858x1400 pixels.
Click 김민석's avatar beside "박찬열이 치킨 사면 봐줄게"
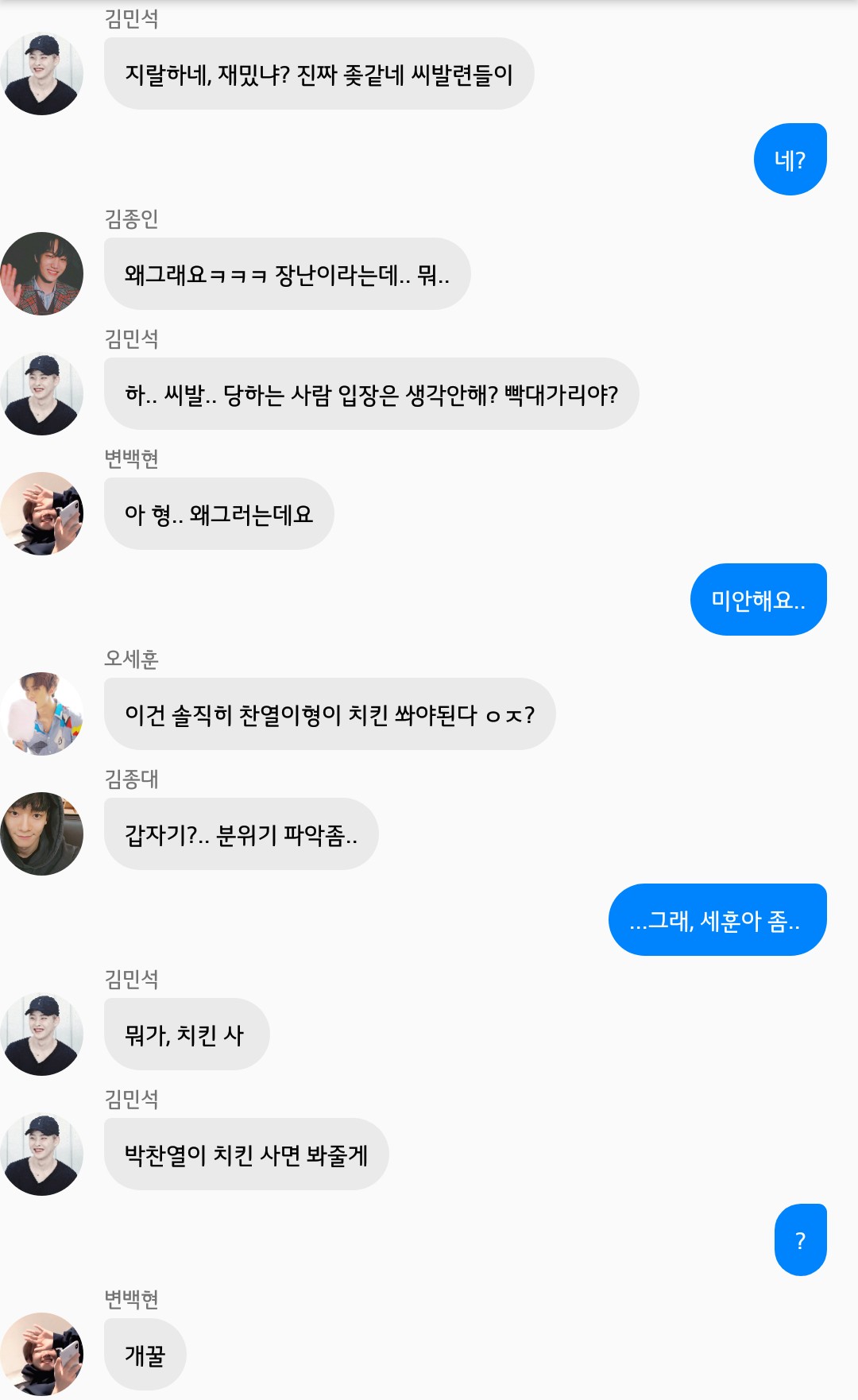point(42,1154)
